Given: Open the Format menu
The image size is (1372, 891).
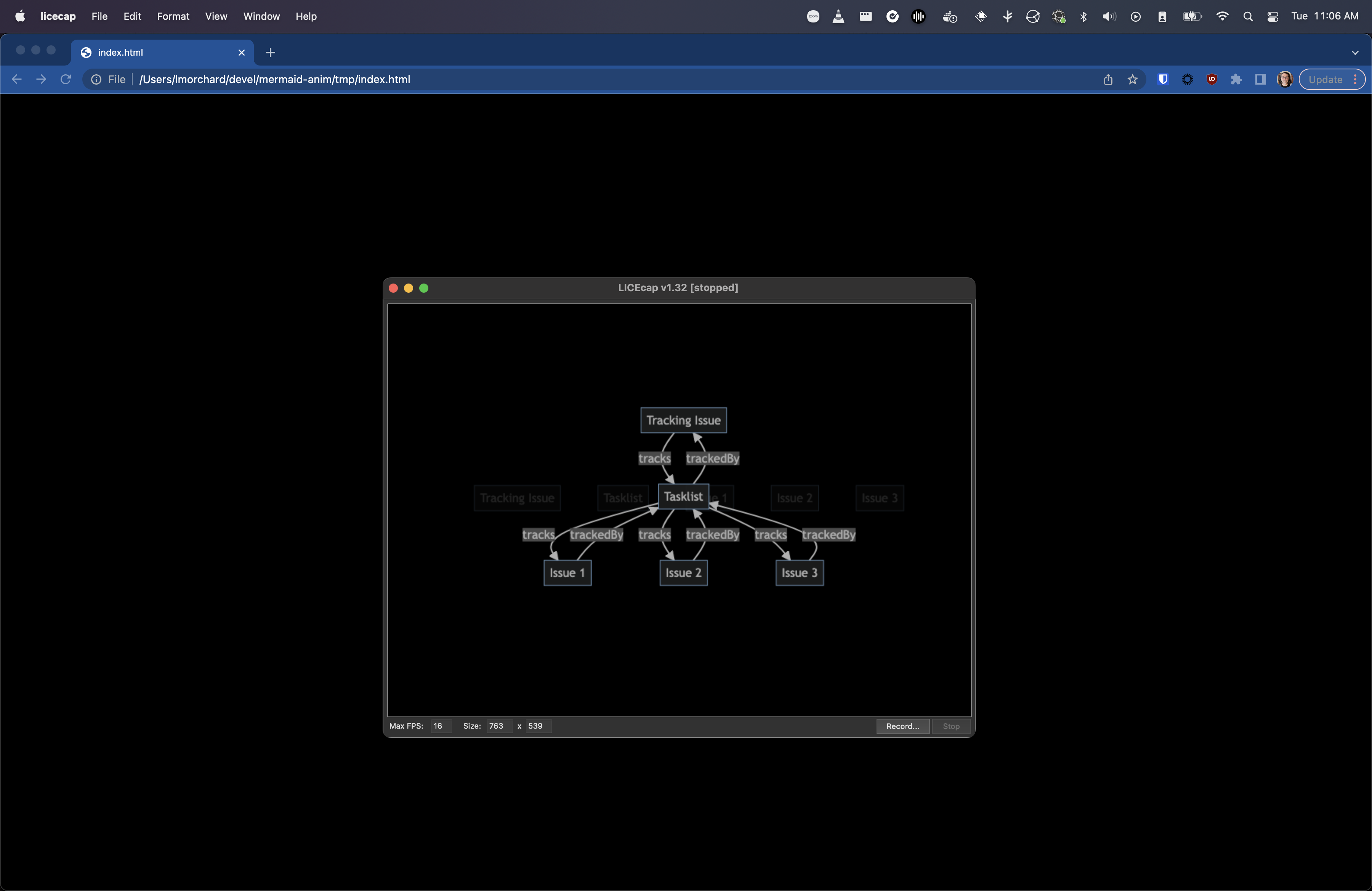Looking at the screenshot, I should click(x=173, y=17).
